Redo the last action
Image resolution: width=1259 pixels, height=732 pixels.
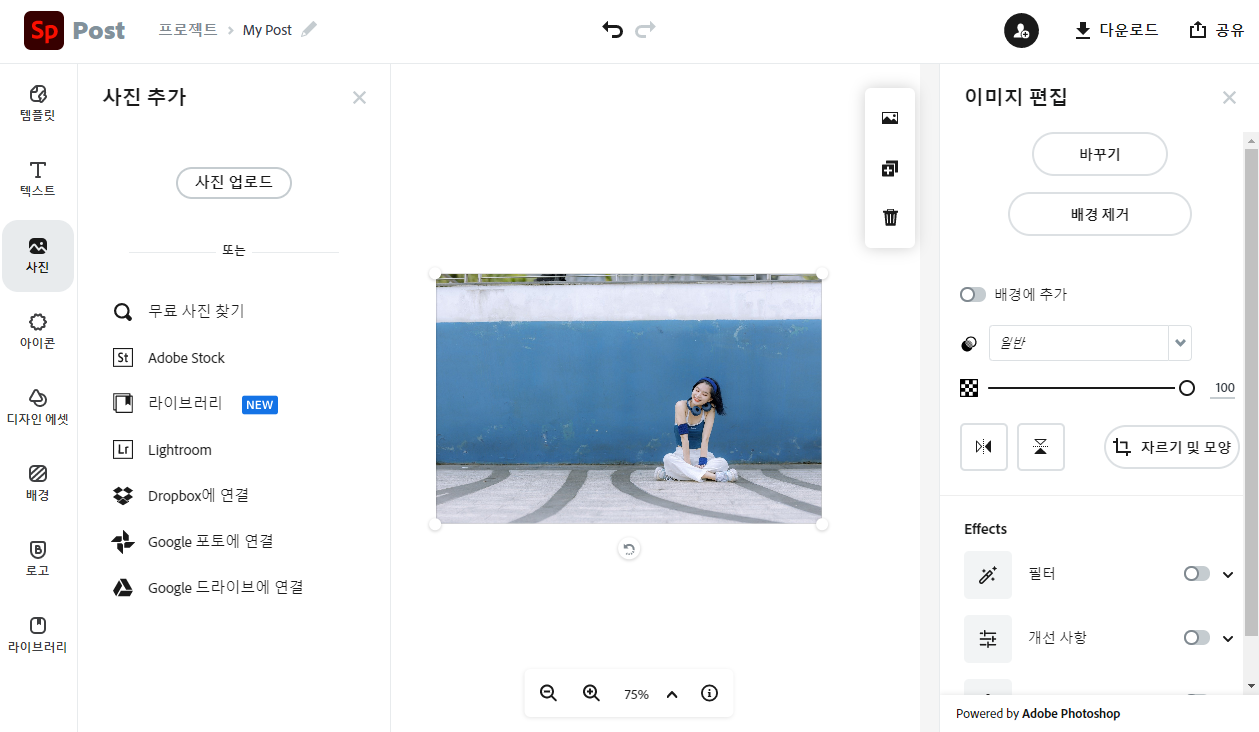coord(645,30)
